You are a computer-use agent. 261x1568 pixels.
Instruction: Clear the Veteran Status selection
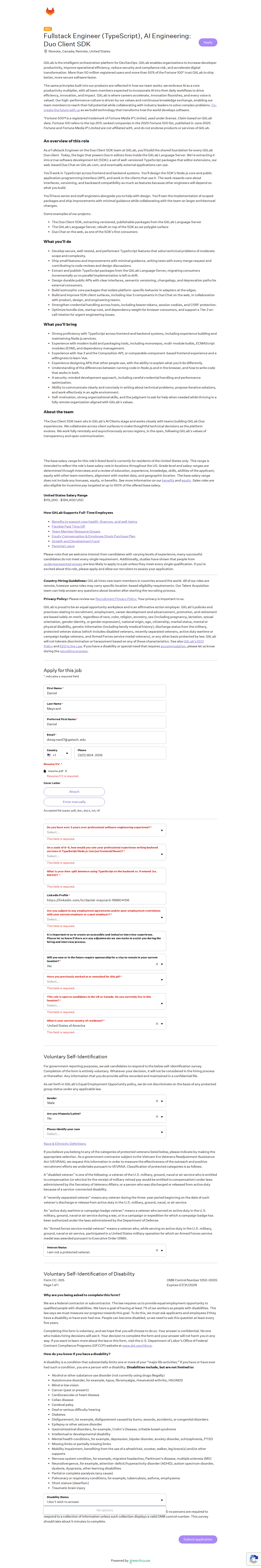157,1250
